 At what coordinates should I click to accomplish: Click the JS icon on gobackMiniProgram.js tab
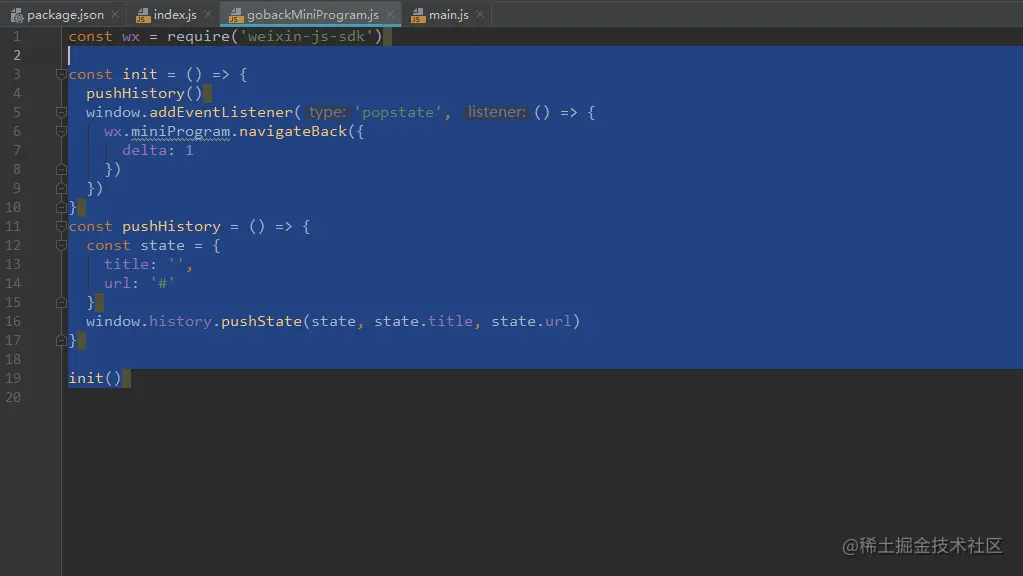[x=236, y=14]
